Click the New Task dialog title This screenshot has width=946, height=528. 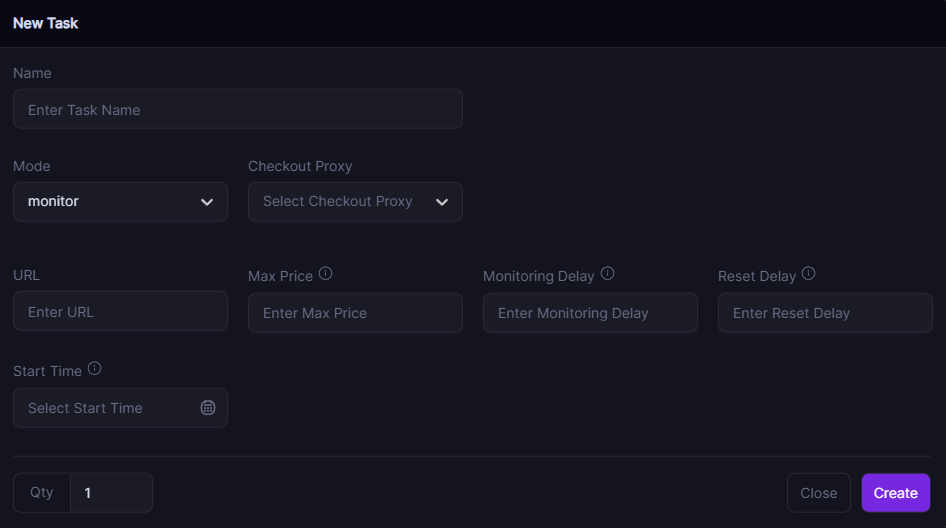(x=46, y=23)
